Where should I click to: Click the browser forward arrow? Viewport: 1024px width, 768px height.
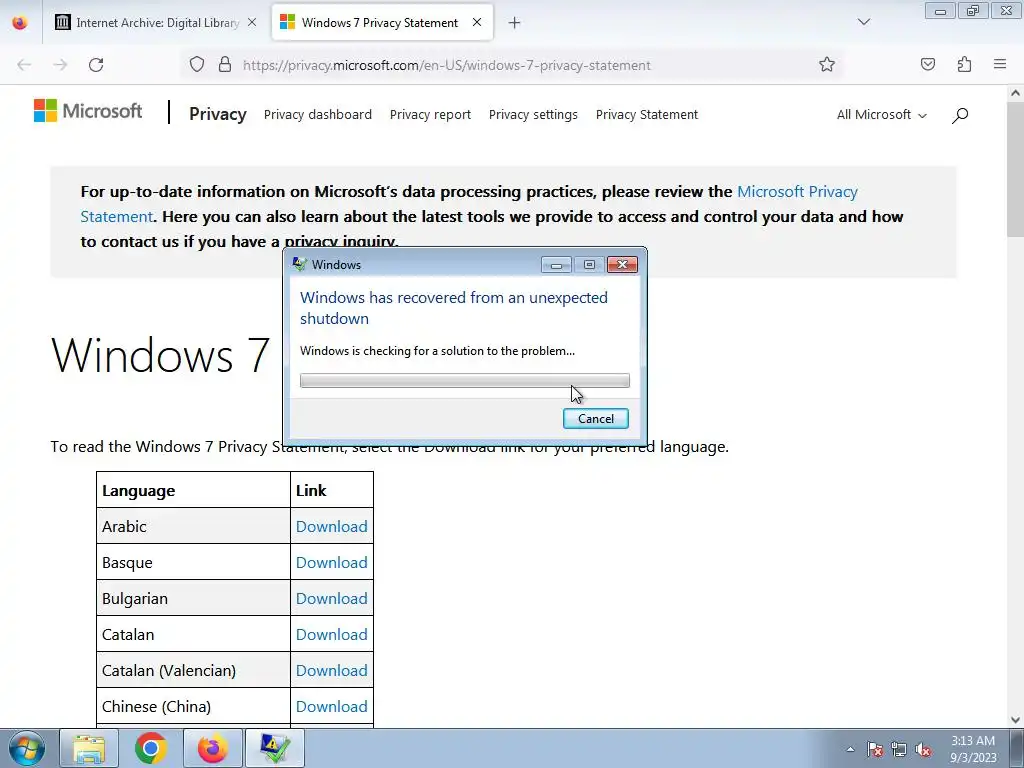tap(60, 65)
